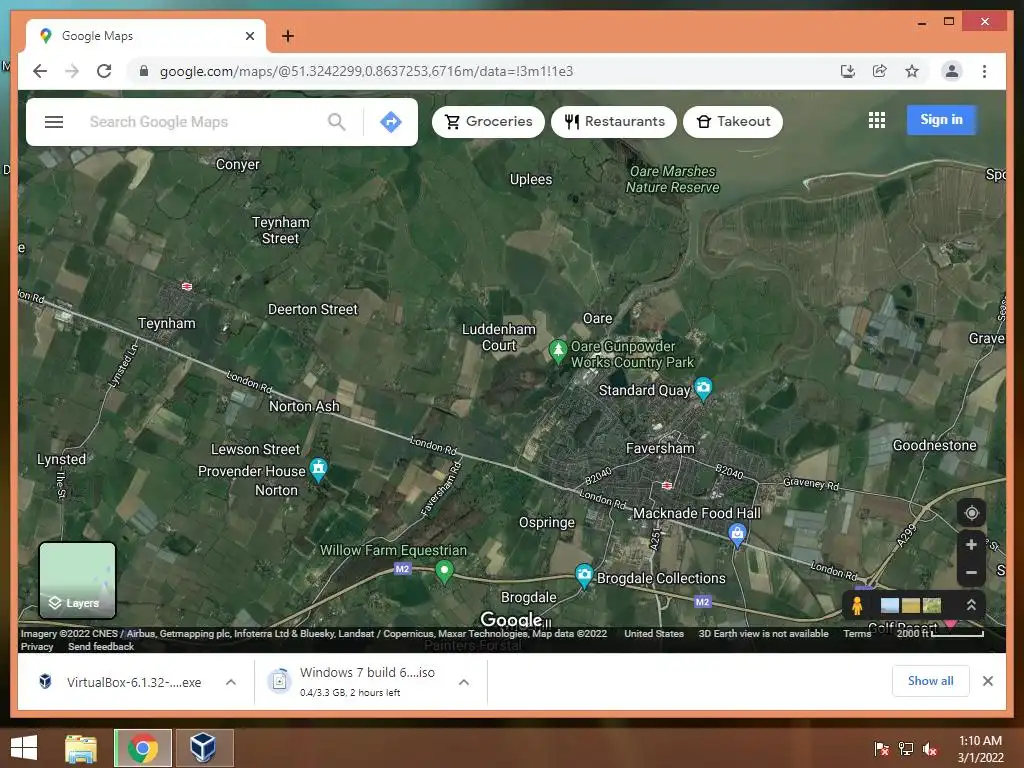Click the Conyer place label
The image size is (1024, 768).
pyautogui.click(x=238, y=165)
